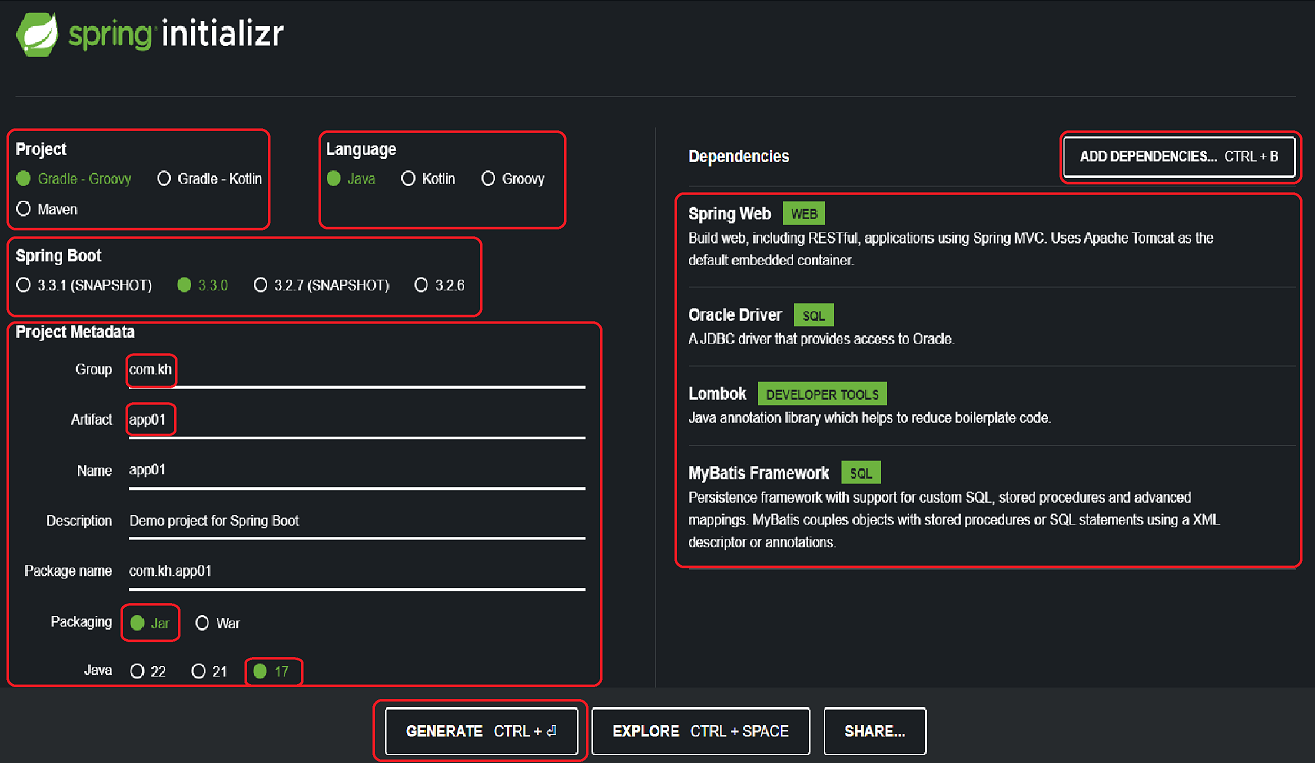Viewport: 1315px width, 763px height.
Task: Focus the Group input field
Action: pyautogui.click(x=357, y=370)
